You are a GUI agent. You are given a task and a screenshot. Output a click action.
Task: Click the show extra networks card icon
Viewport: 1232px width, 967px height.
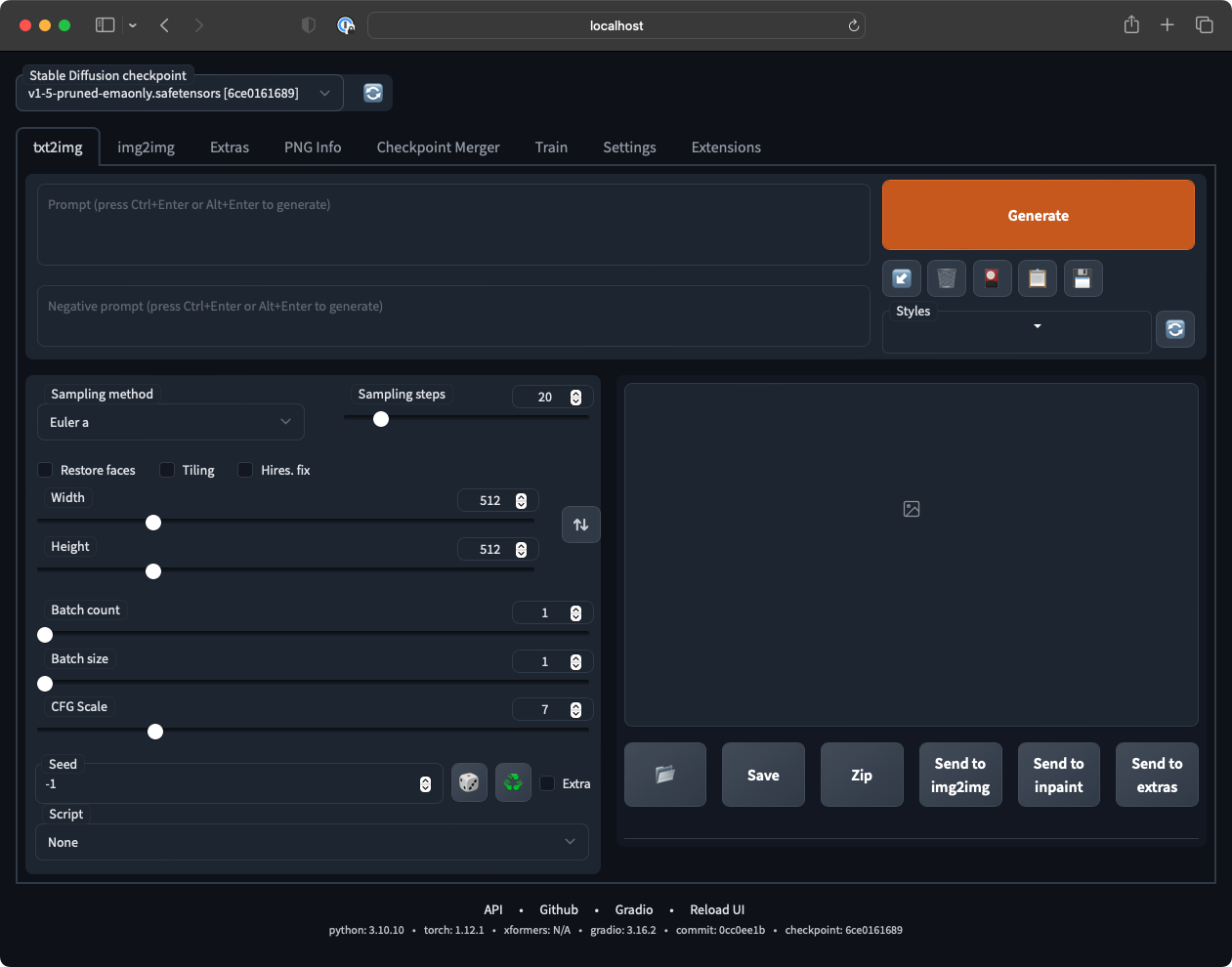(x=992, y=278)
